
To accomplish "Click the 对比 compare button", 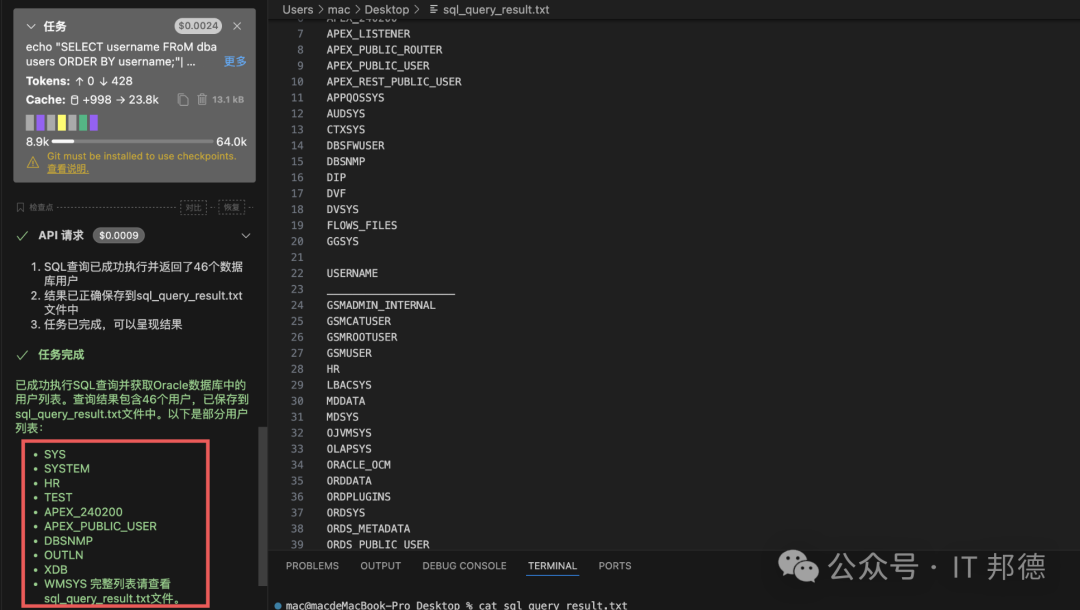I will tap(194, 207).
